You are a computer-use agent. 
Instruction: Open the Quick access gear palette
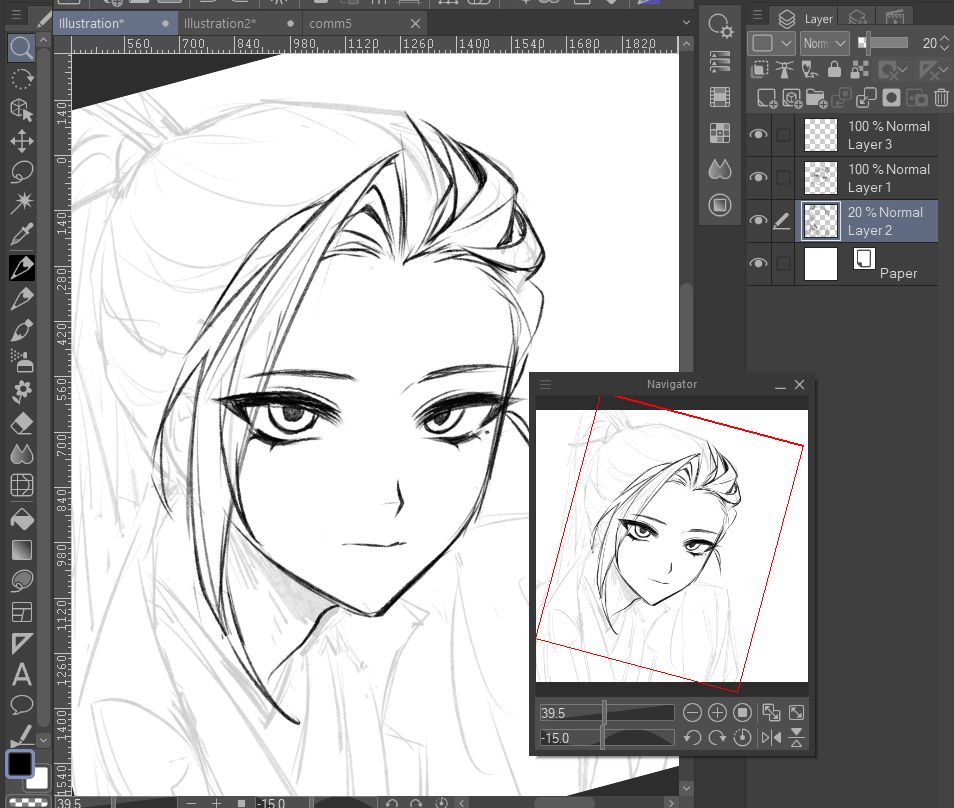720,27
